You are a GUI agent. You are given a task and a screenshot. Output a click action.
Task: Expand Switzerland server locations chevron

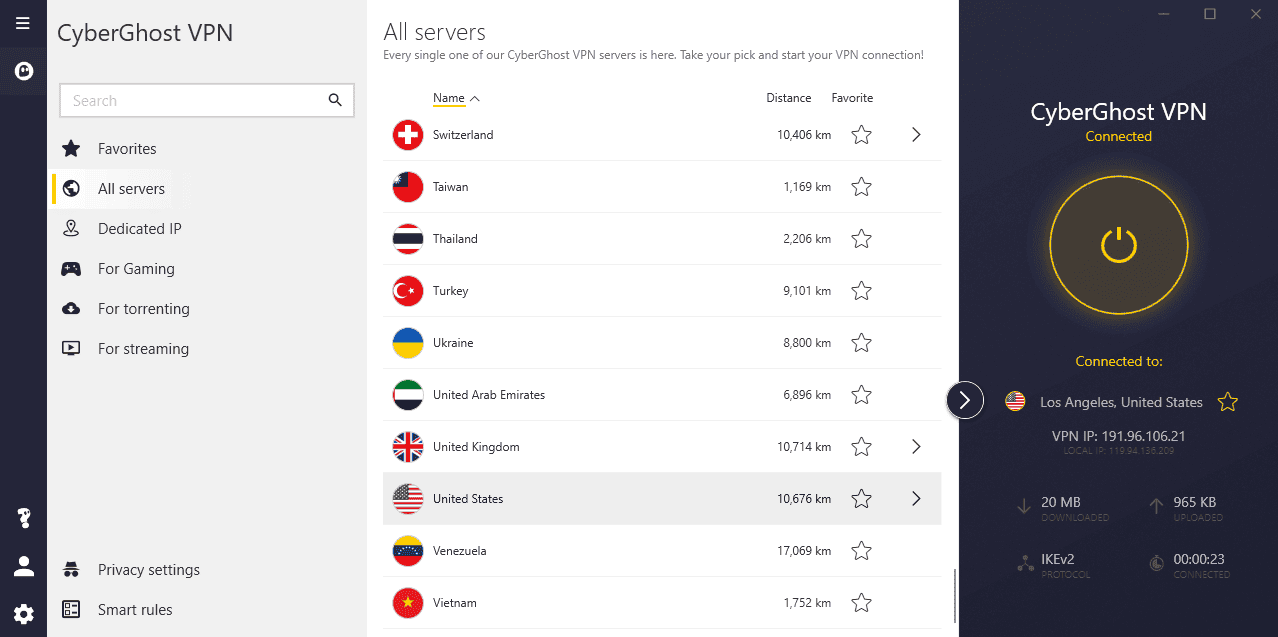click(916, 135)
